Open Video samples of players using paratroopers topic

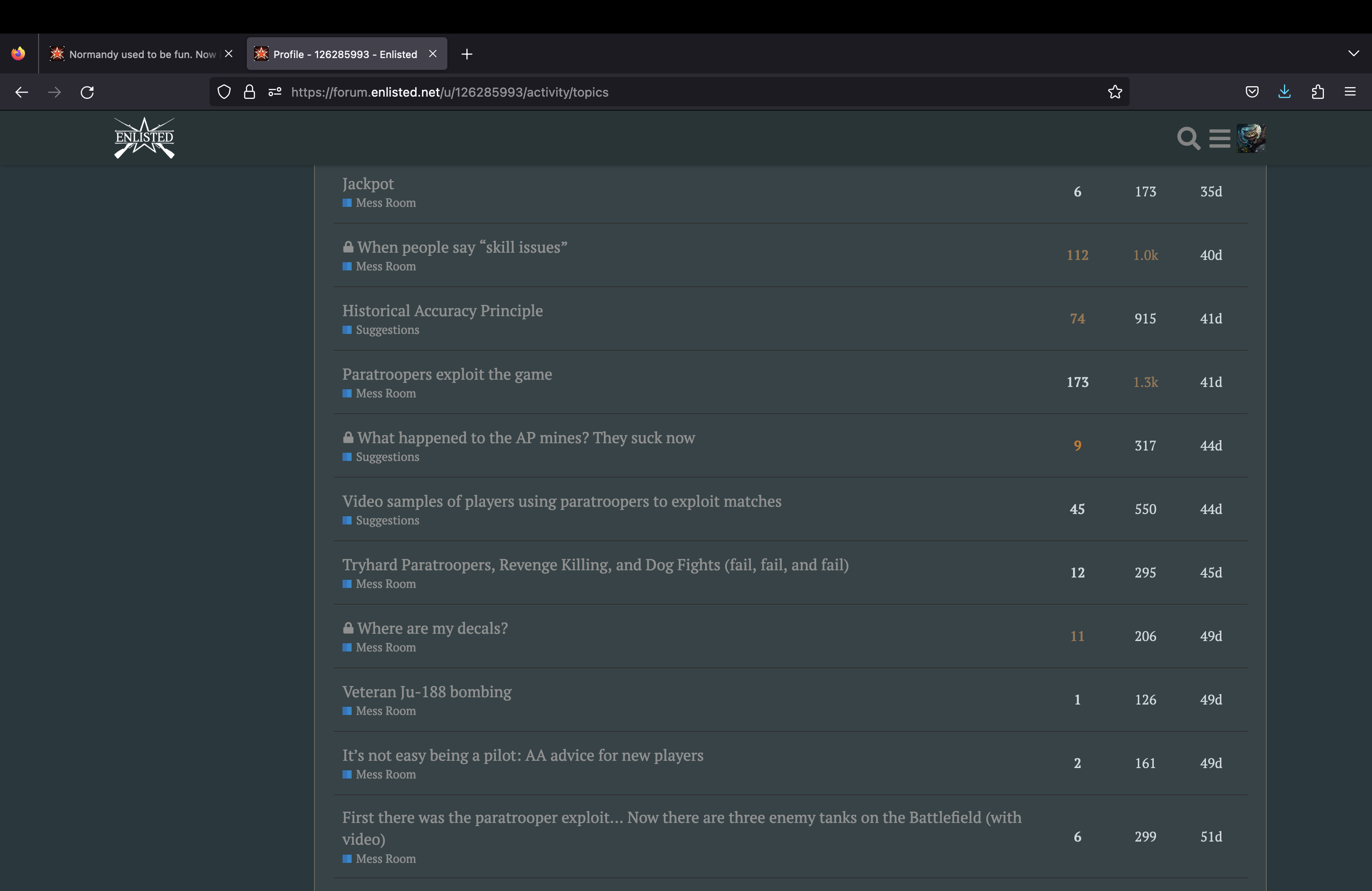point(562,501)
